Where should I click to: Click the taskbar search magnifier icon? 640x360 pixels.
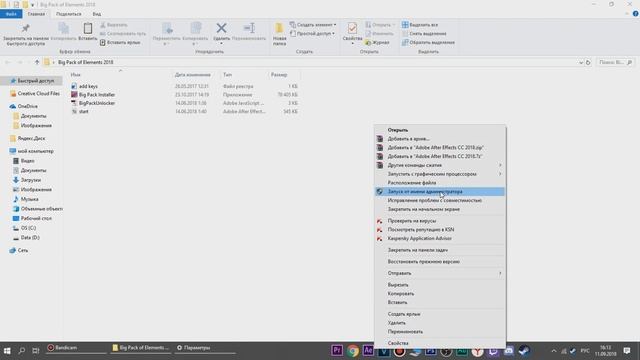22,351
